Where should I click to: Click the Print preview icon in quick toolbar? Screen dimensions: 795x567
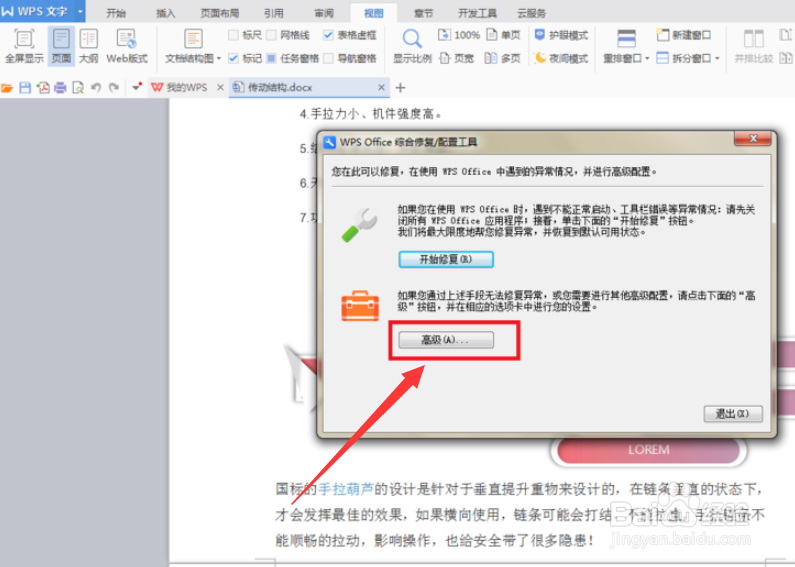(x=78, y=88)
